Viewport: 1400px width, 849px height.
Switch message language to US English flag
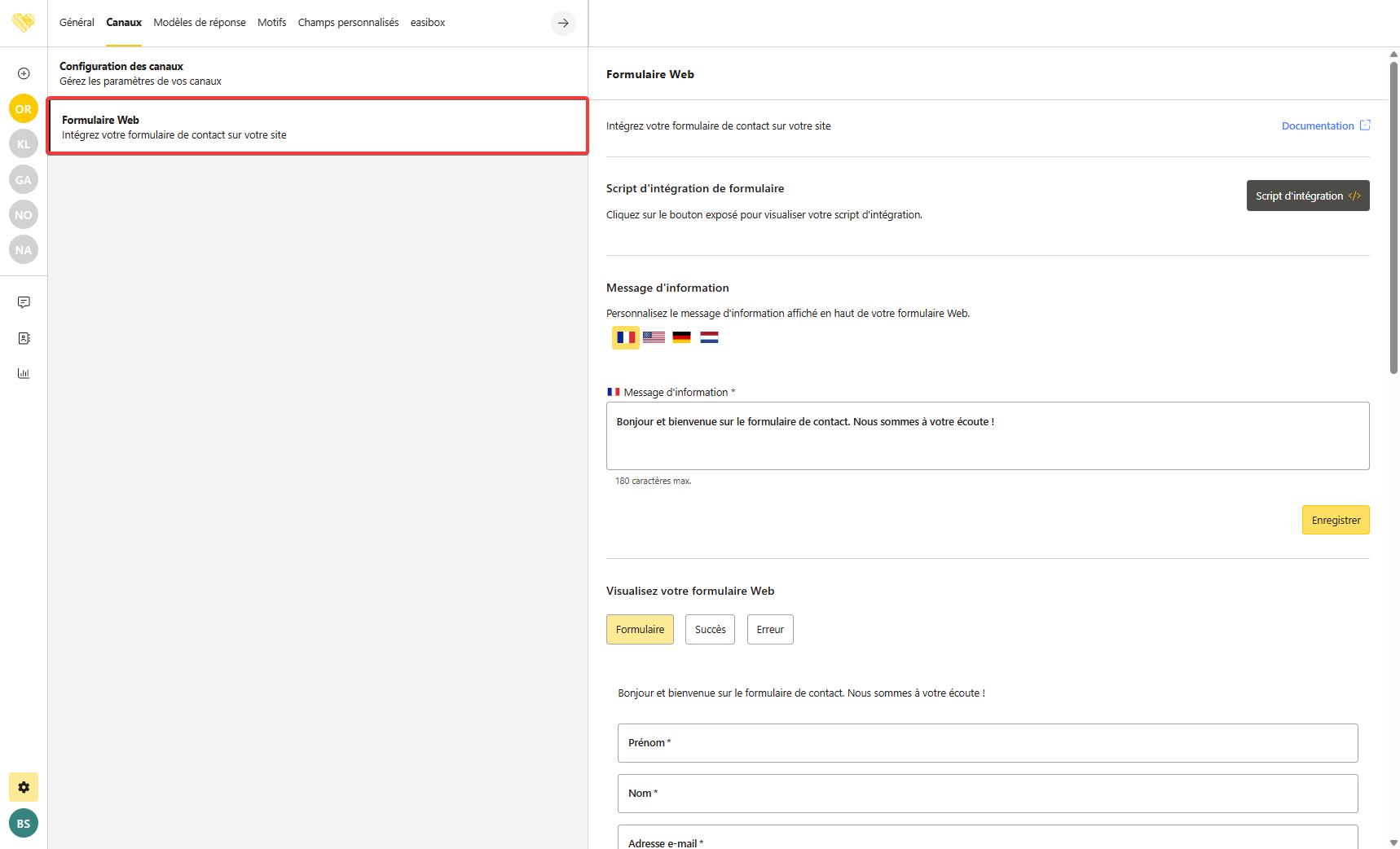click(654, 337)
